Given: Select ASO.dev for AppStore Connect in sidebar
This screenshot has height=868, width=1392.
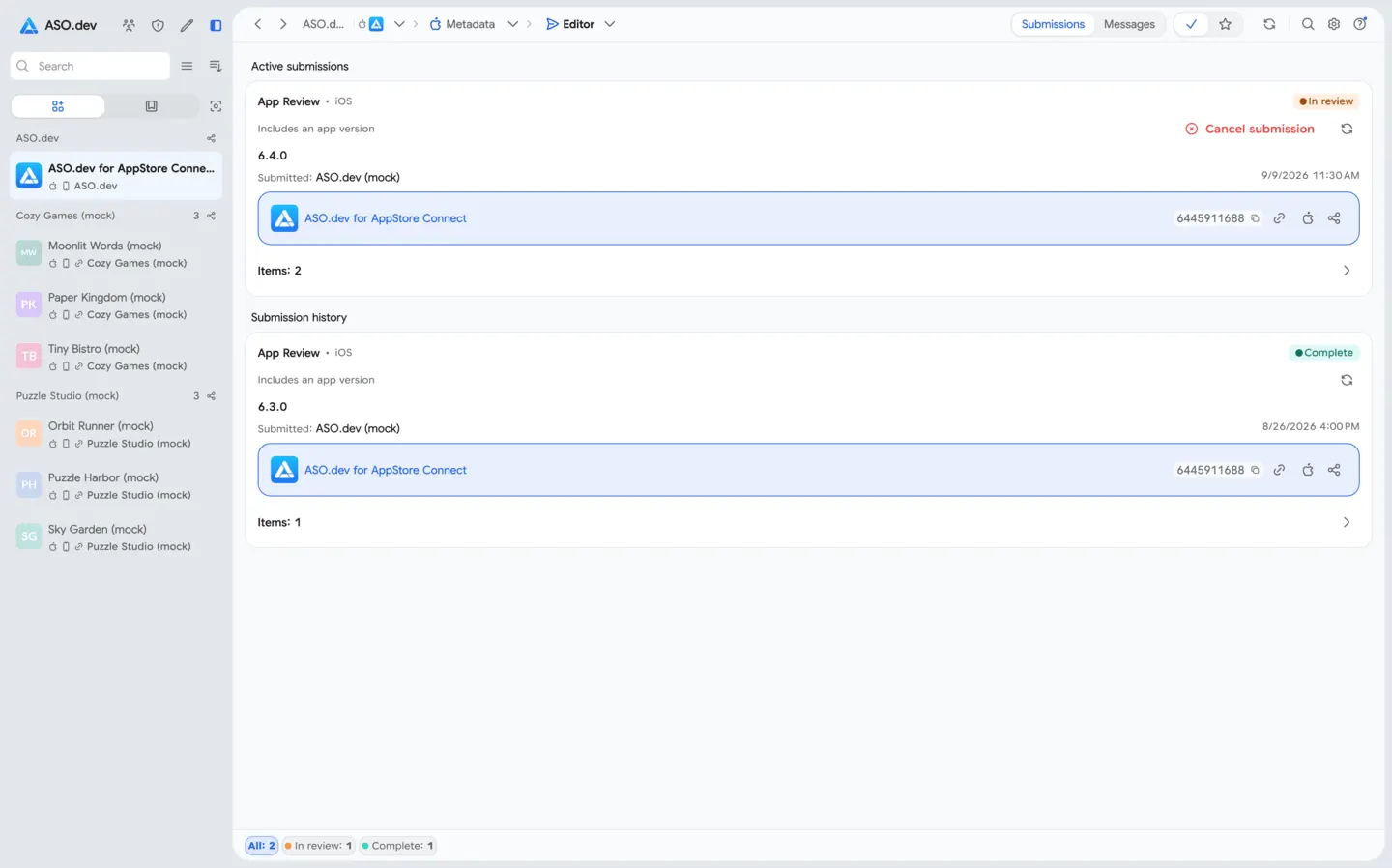Looking at the screenshot, I should 116,176.
